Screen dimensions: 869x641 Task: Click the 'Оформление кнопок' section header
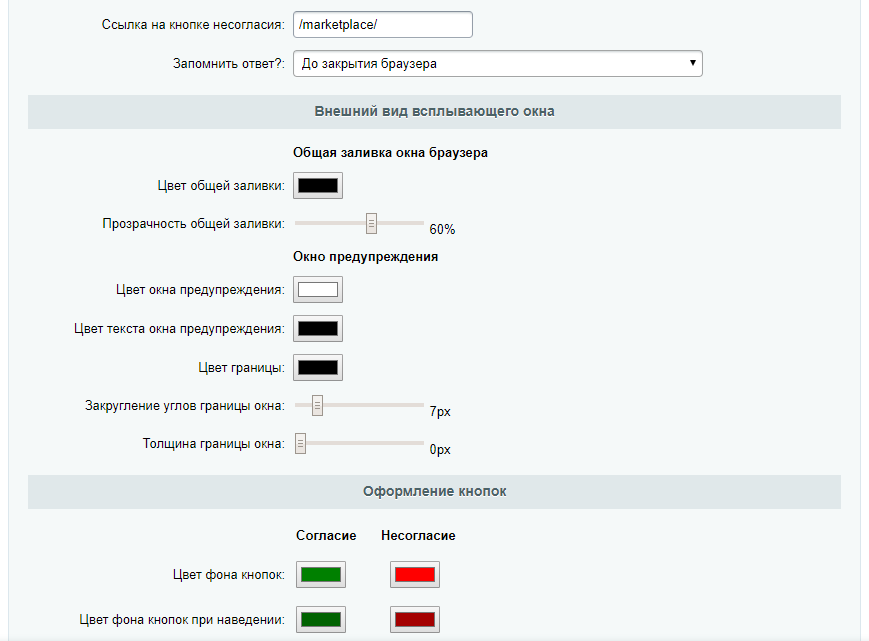[434, 492]
